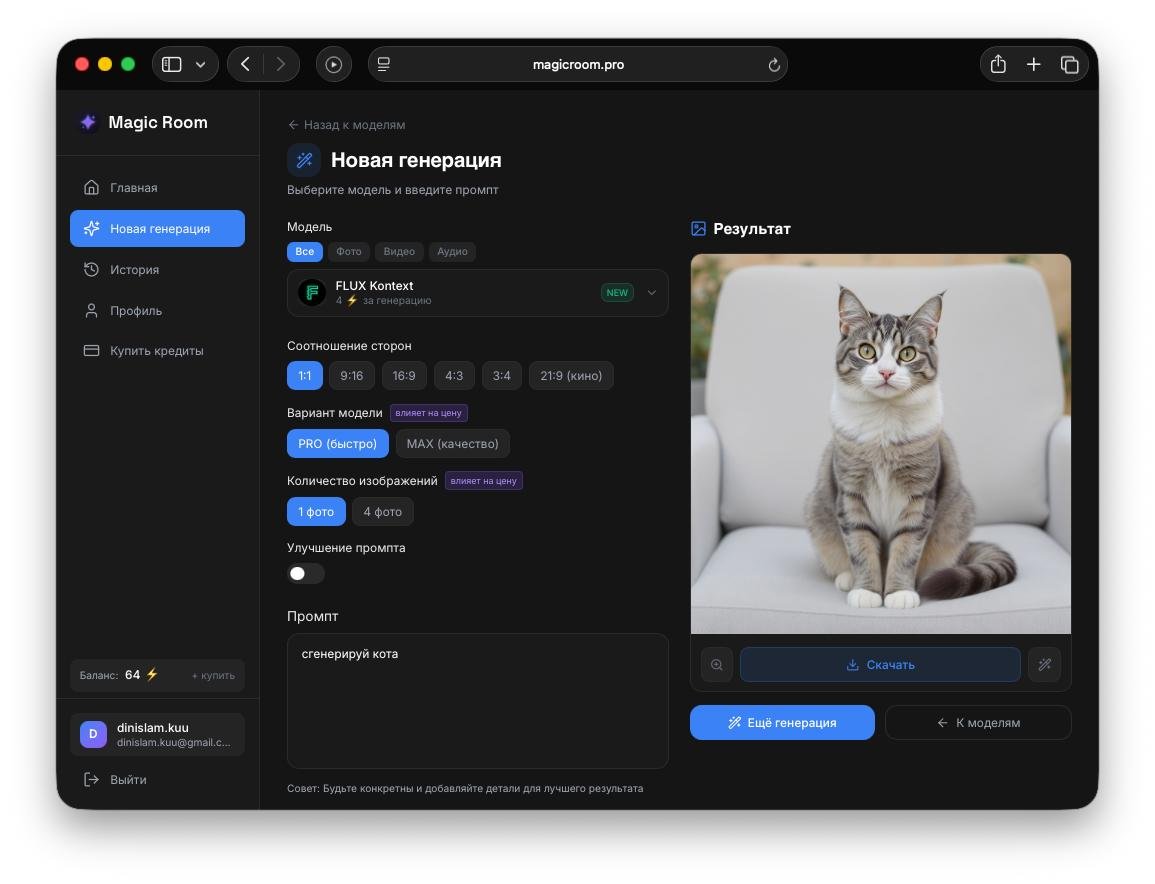Select the 4 фото image count

(x=382, y=511)
